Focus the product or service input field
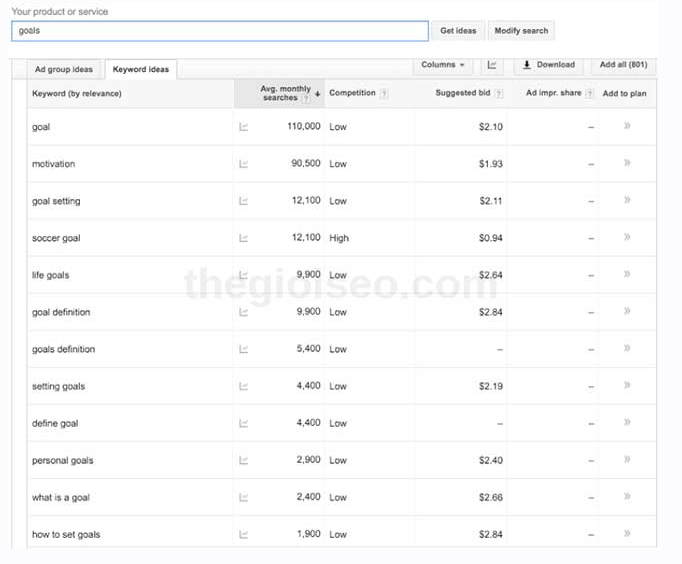The image size is (682, 564). (220, 31)
